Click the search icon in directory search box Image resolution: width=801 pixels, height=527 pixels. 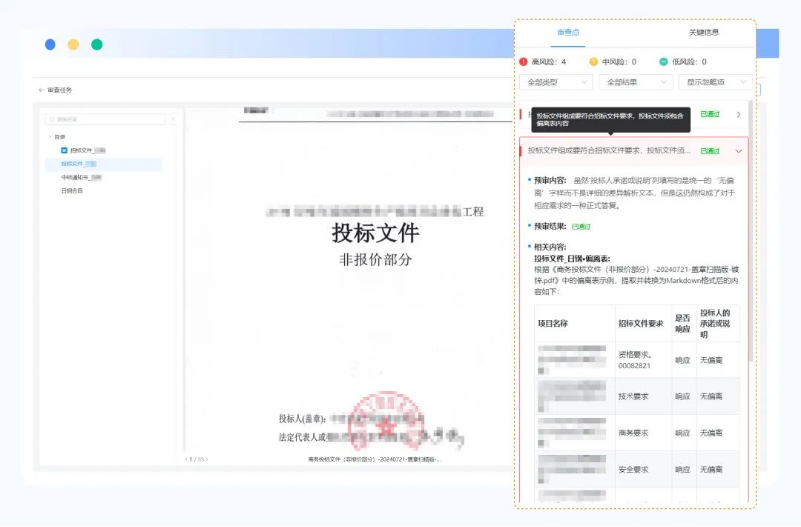[x=52, y=119]
